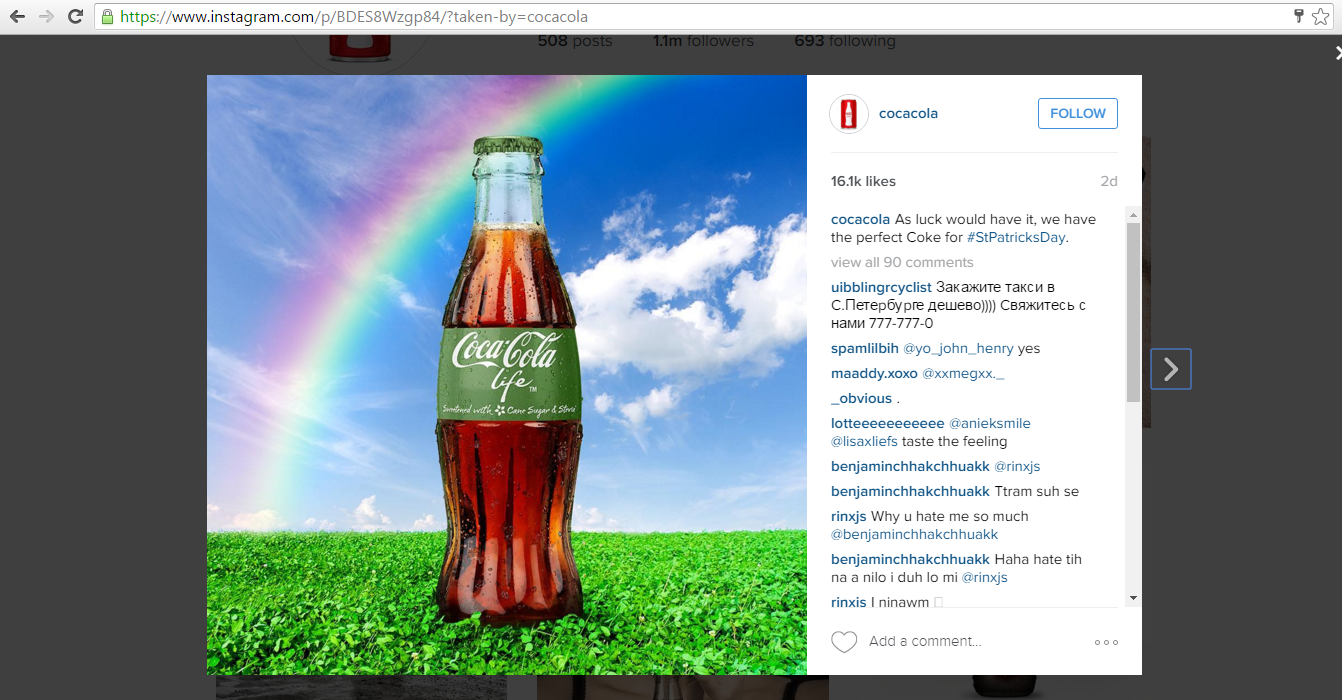Click rinxjs username in the comments
Viewport: 1342px width, 700px height.
[x=848, y=515]
